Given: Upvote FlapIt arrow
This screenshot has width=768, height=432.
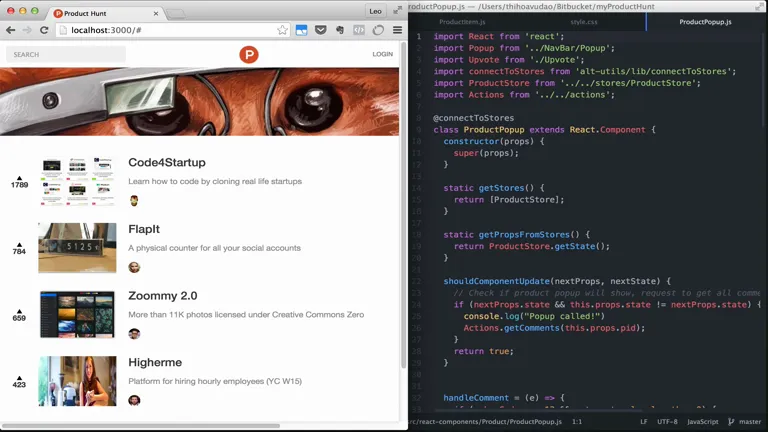Looking at the screenshot, I should [19, 244].
